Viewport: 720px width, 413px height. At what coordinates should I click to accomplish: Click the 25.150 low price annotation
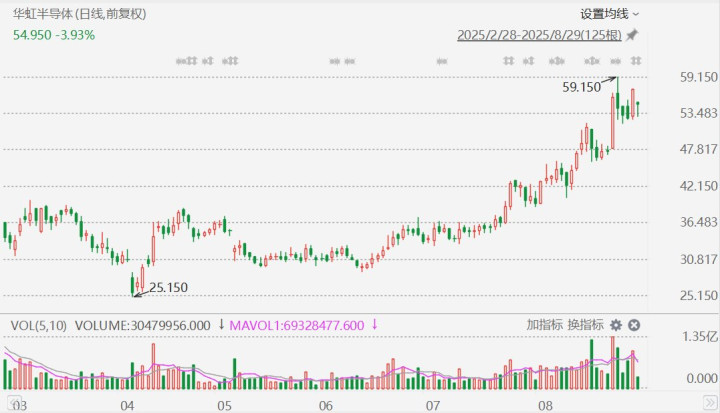[x=168, y=287]
